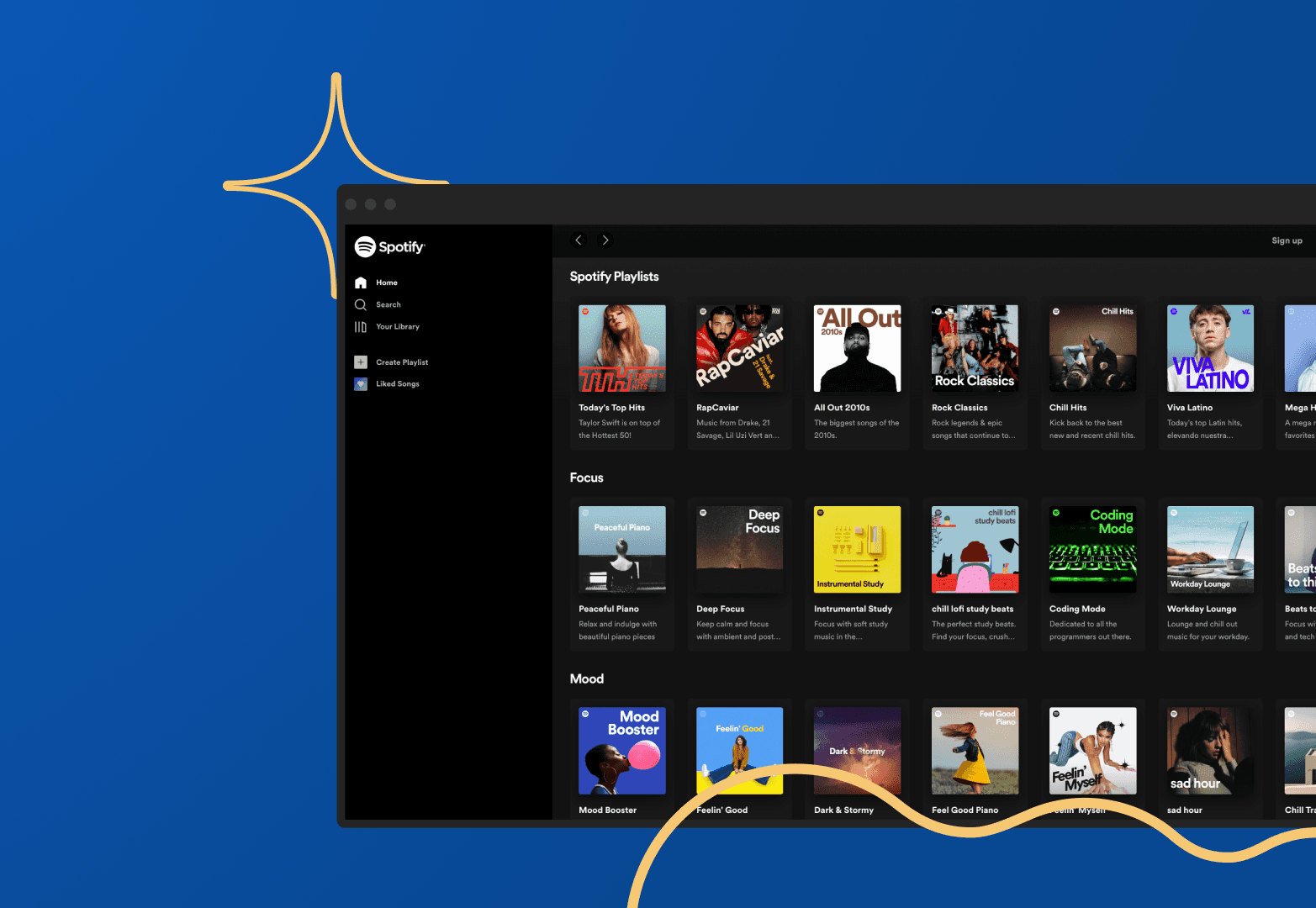Click the Dark & Stormy title below cover

[843, 810]
